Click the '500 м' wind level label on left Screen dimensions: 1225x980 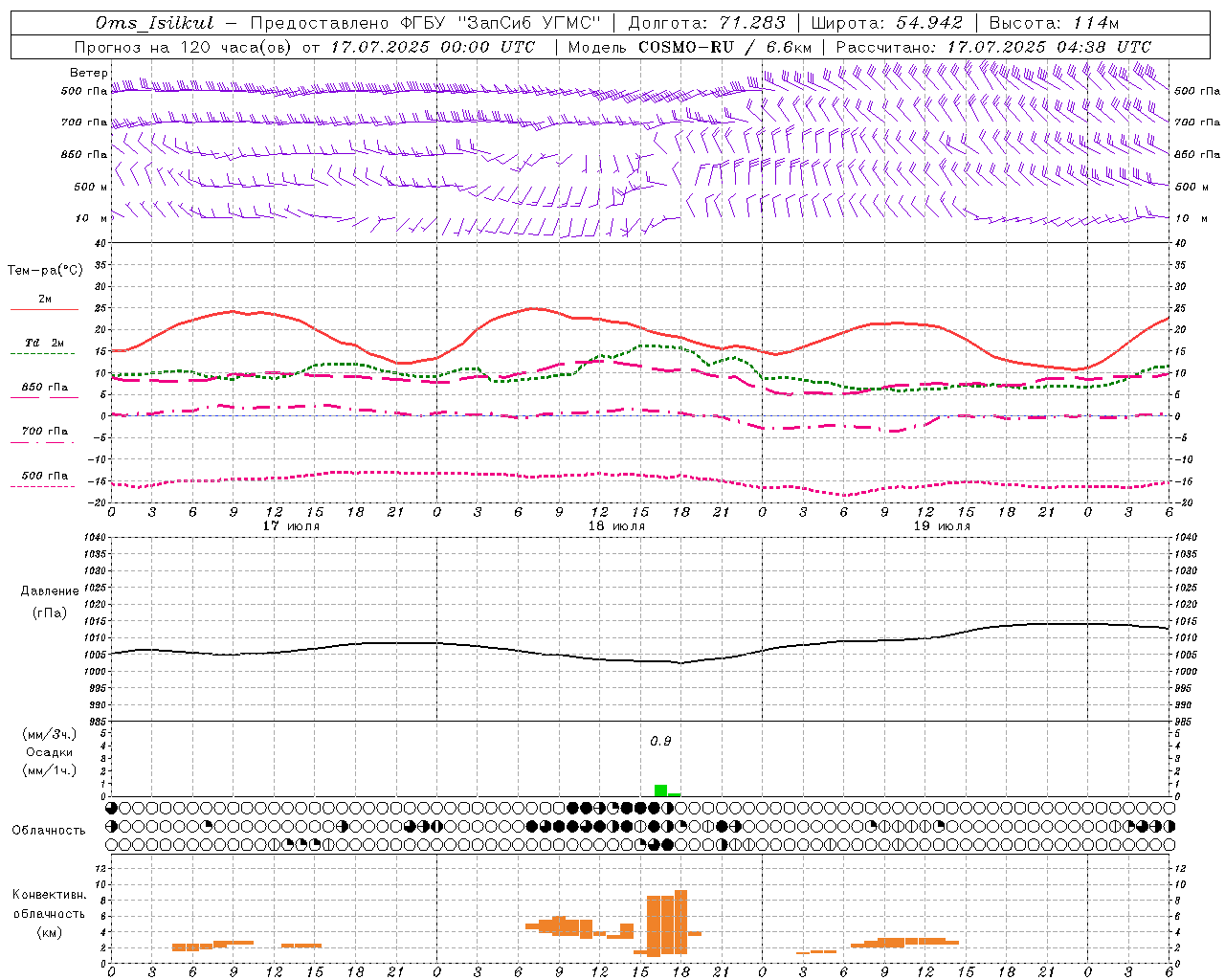(x=91, y=187)
